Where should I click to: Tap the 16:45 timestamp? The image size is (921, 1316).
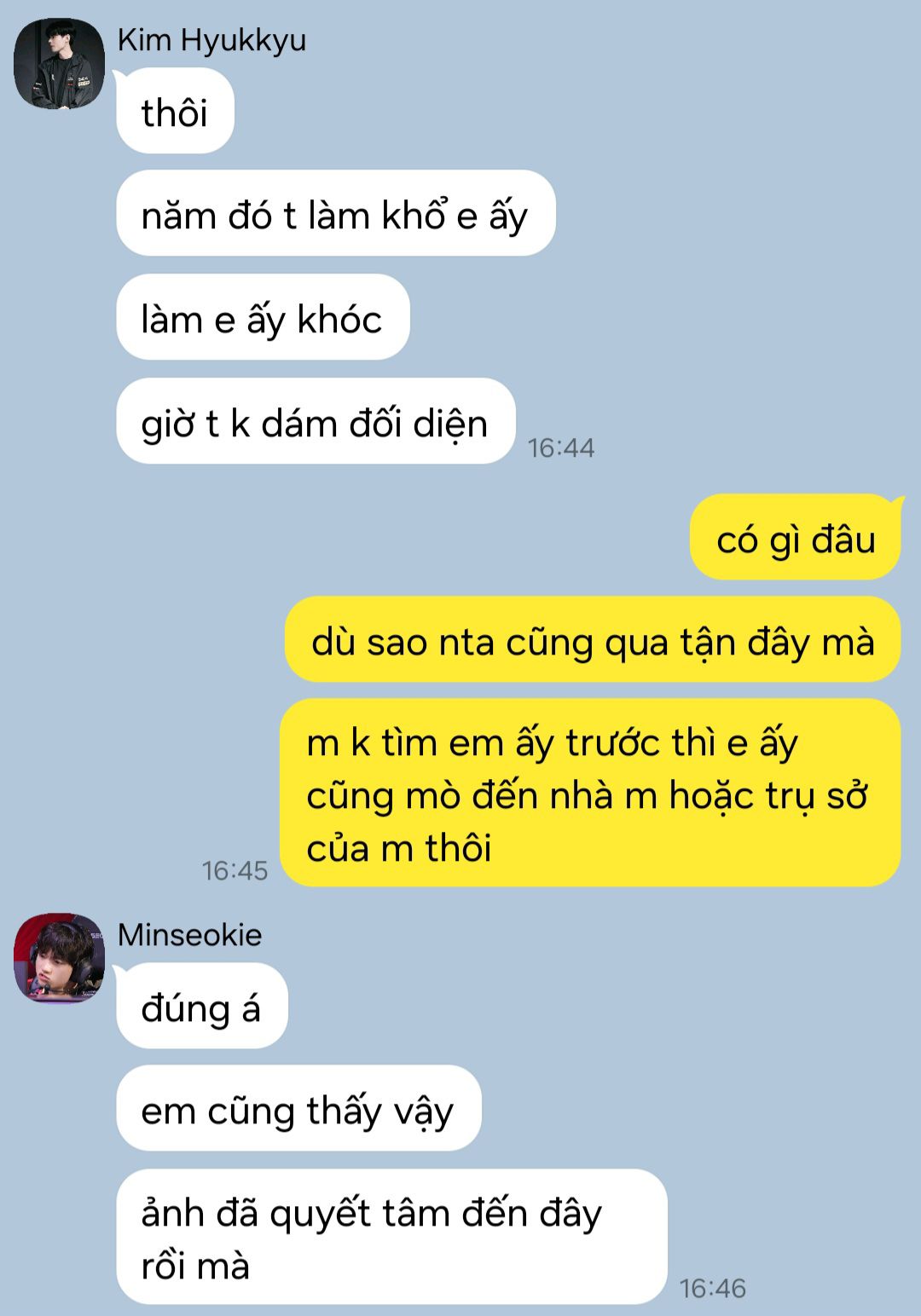235,870
